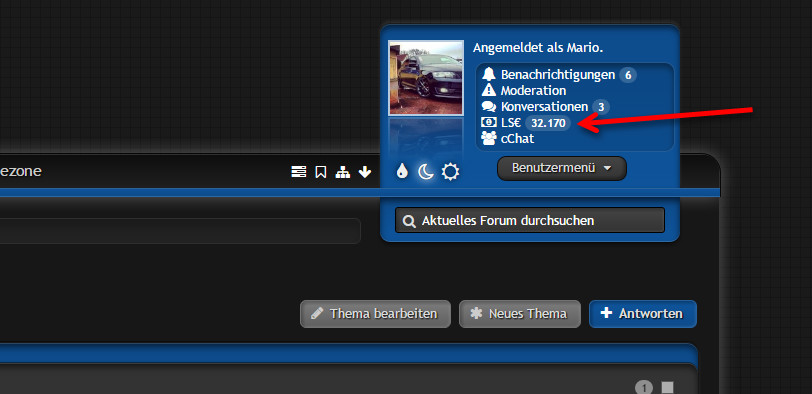The image size is (812, 394).
Task: Click the pencil icon on Thema bearbeiten
Action: click(317, 313)
